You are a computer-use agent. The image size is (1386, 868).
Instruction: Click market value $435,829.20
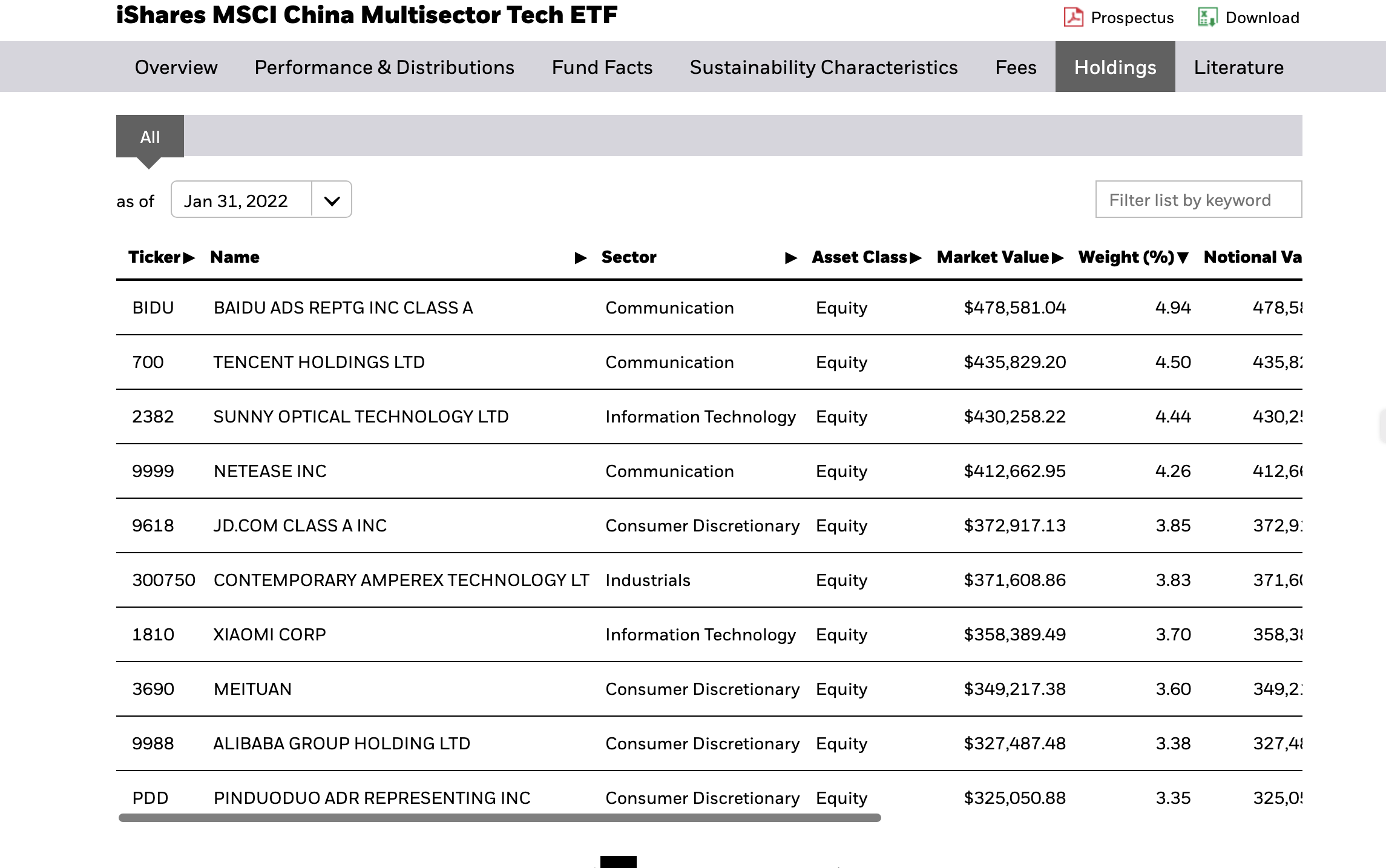(1015, 362)
